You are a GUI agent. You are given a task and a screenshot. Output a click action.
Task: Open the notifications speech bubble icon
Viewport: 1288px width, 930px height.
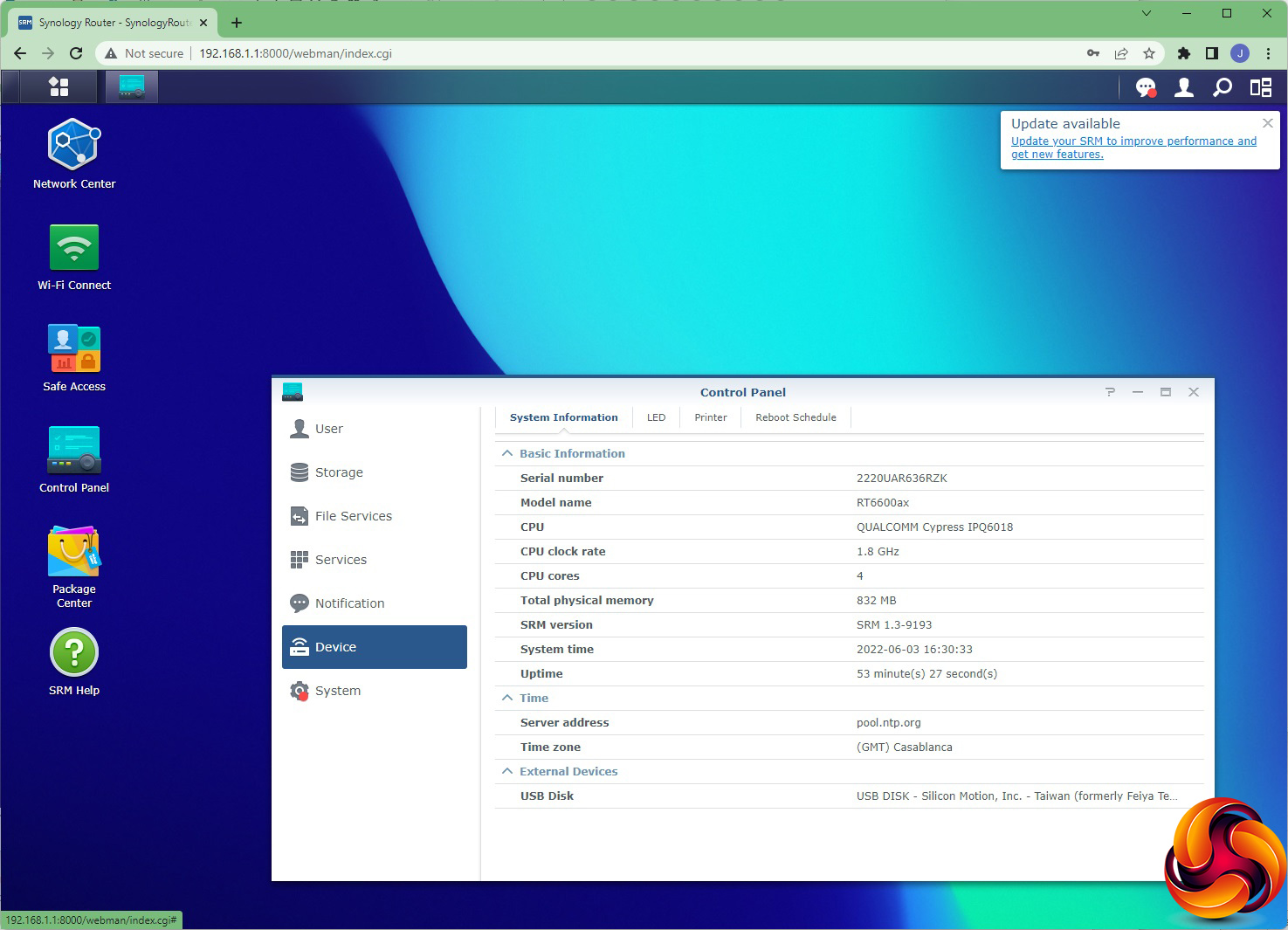tap(1146, 87)
